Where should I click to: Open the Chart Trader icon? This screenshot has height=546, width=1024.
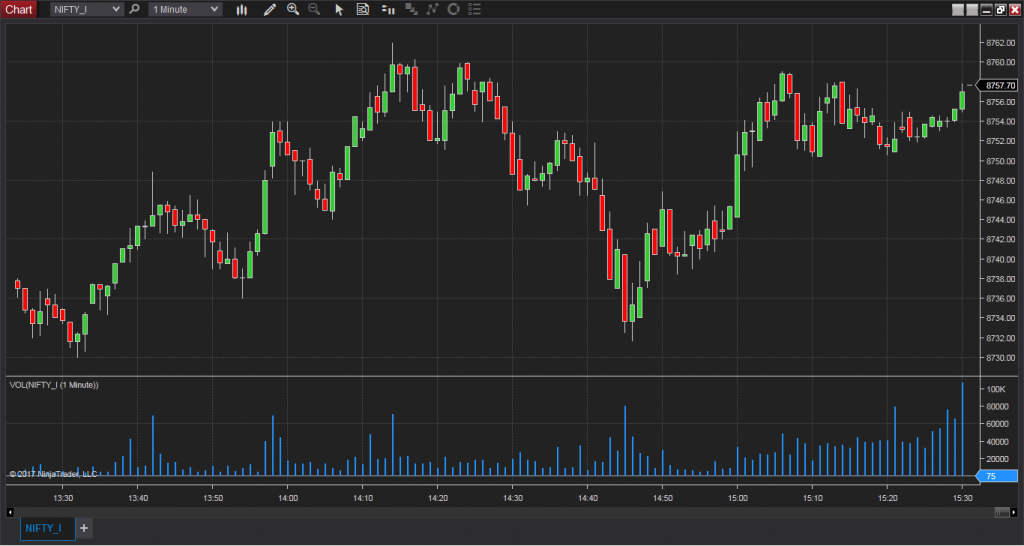pos(387,9)
